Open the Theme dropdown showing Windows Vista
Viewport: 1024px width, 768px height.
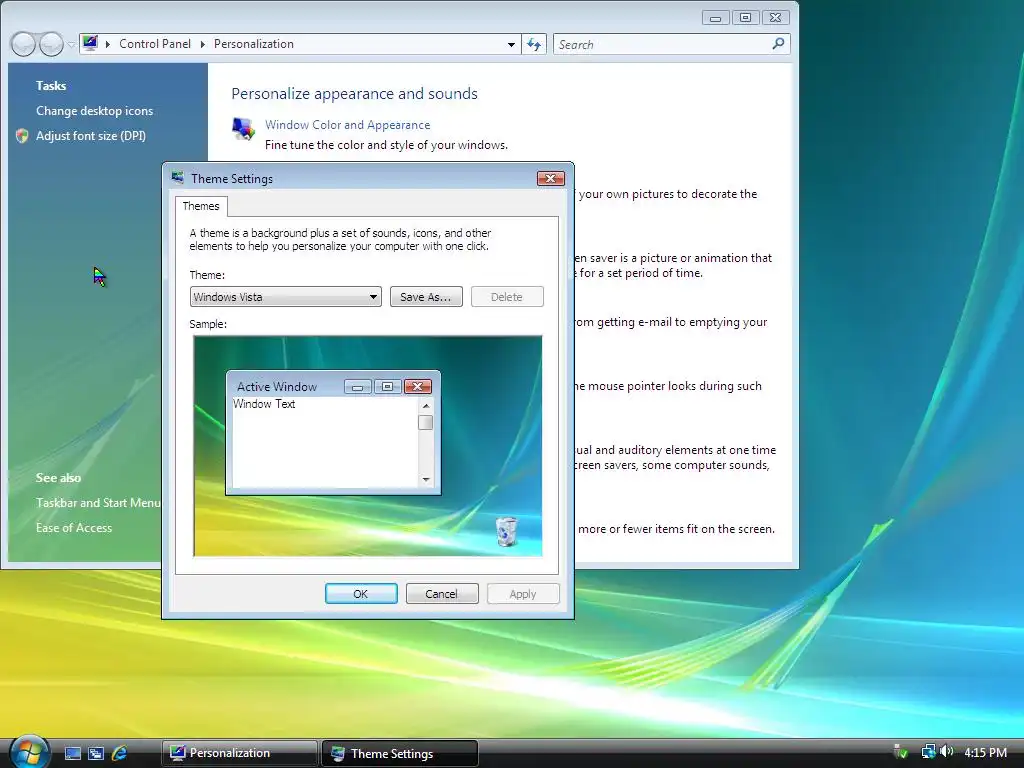click(285, 296)
